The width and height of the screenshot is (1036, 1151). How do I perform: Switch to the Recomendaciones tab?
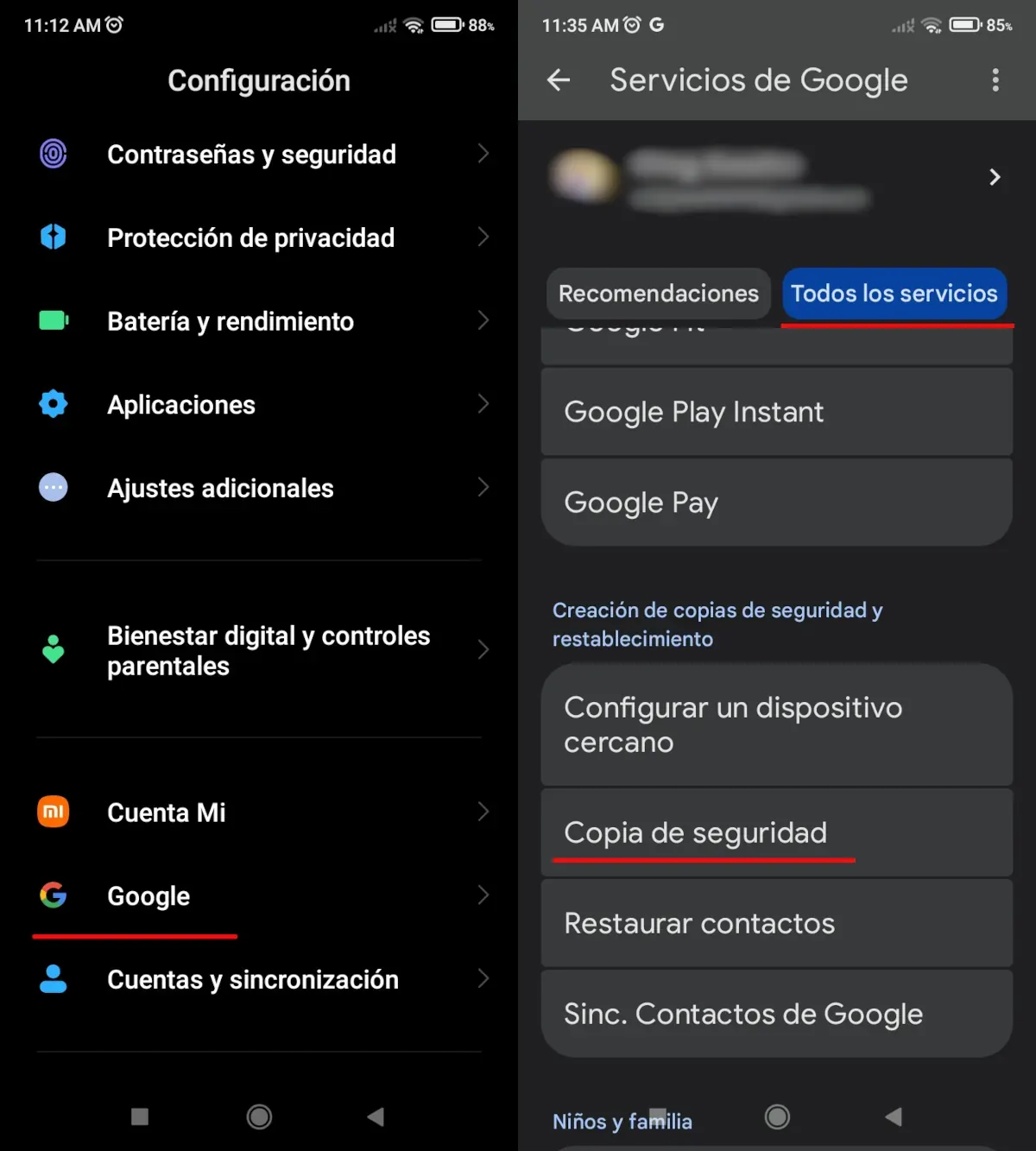click(x=658, y=294)
